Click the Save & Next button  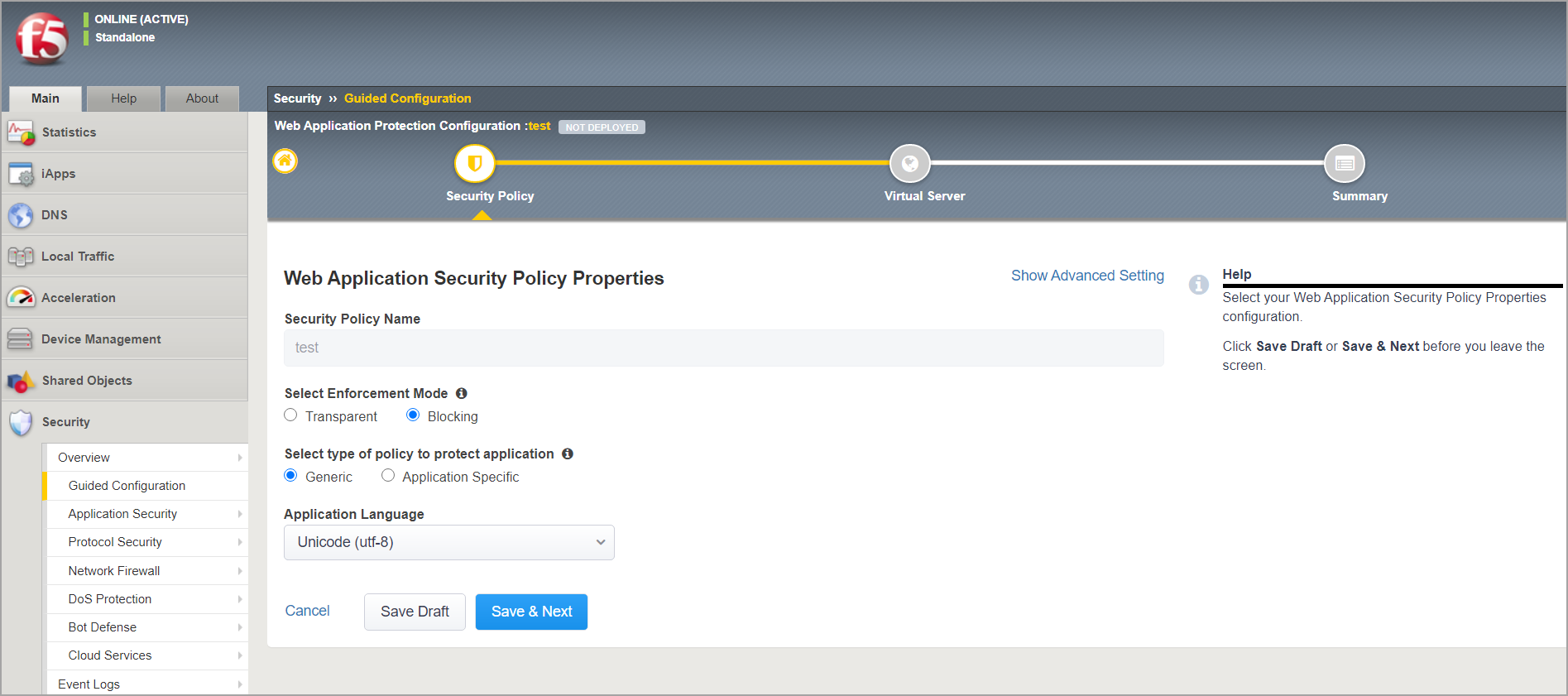click(x=531, y=612)
